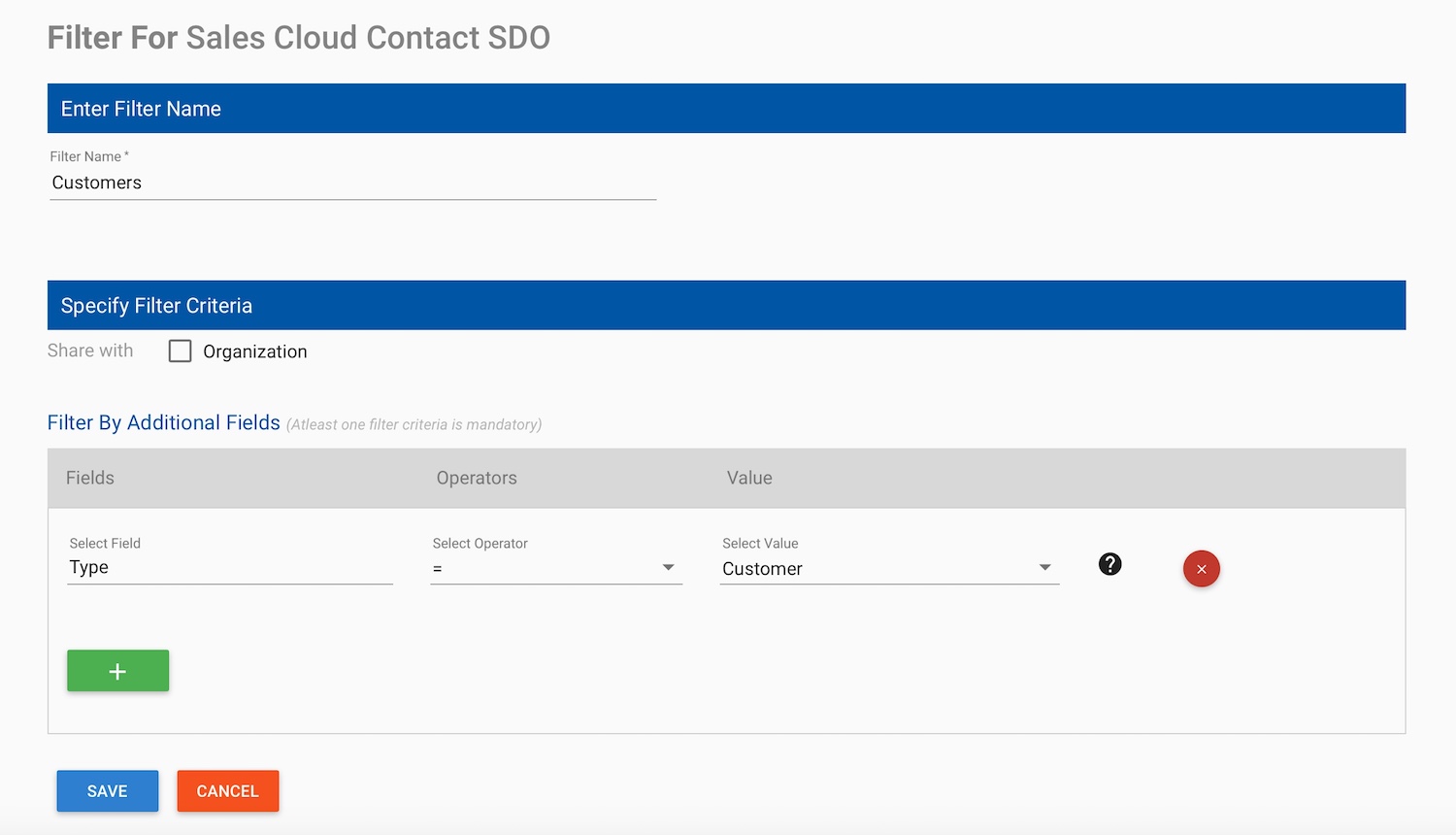The width and height of the screenshot is (1456, 835).
Task: Click the Select Field input showing Type
Action: (x=230, y=568)
